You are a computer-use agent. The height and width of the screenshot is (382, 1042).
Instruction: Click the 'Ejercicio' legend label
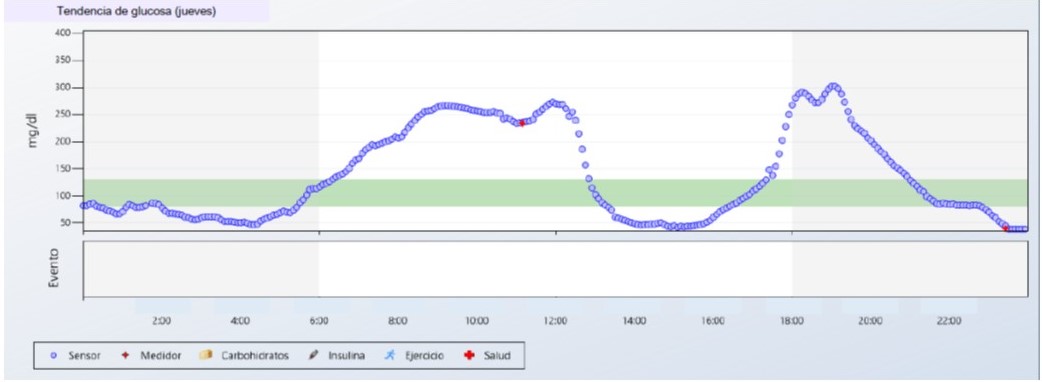click(x=425, y=356)
